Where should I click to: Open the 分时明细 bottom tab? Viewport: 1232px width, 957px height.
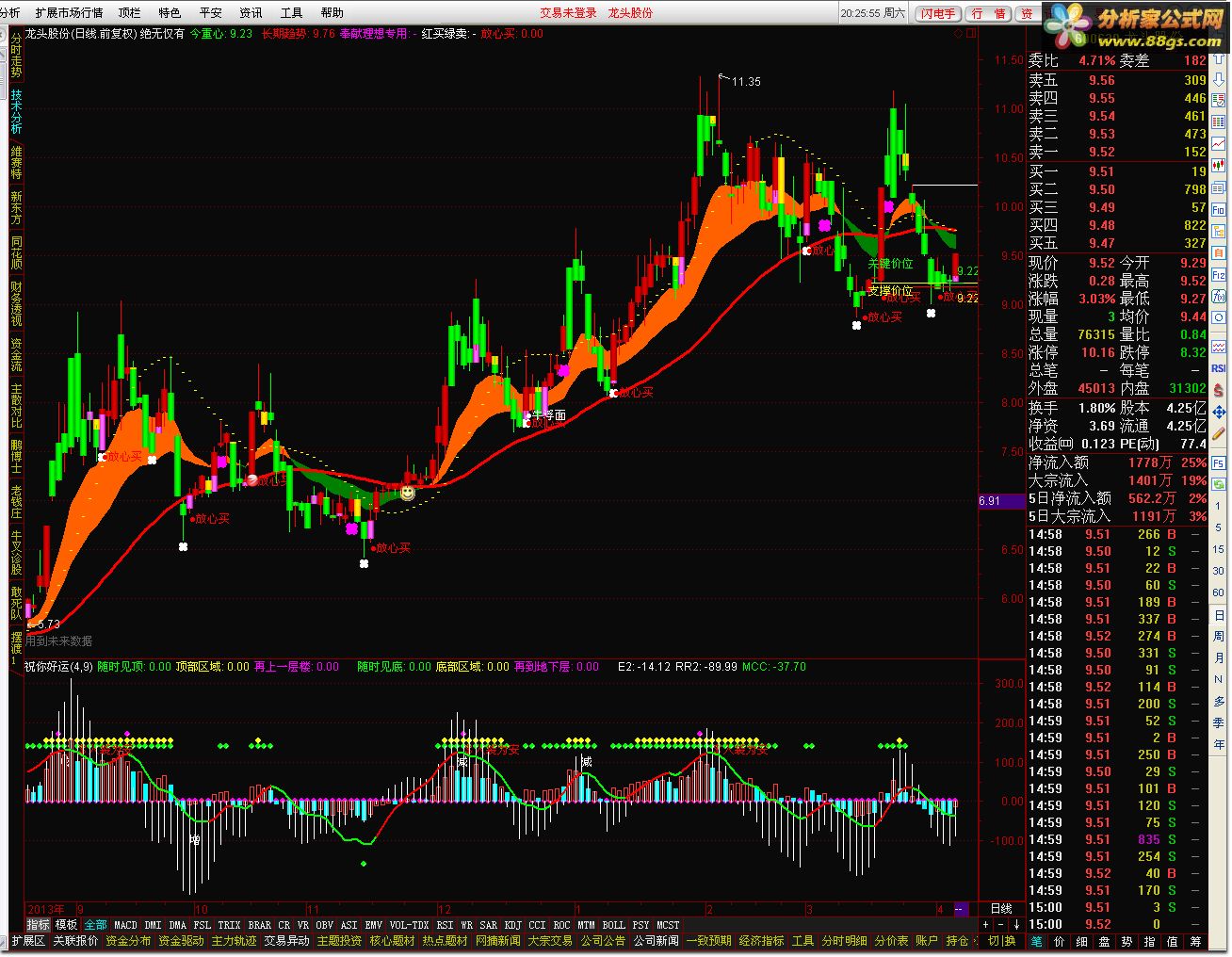pos(843,940)
